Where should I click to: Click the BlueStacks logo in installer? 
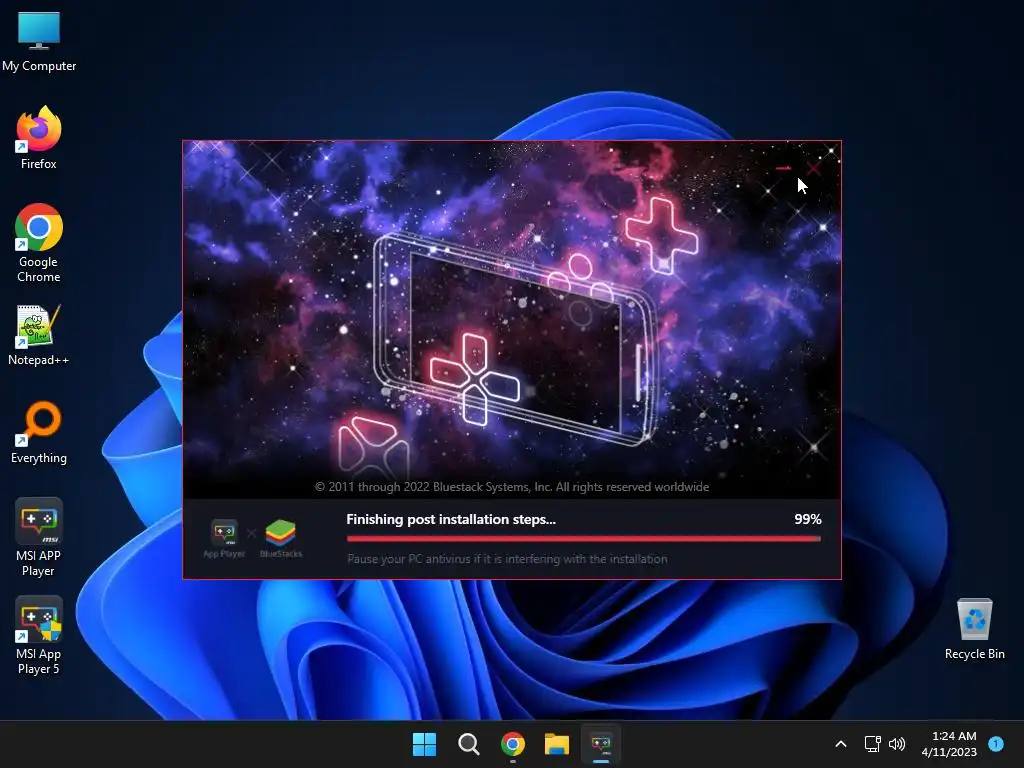pos(281,539)
